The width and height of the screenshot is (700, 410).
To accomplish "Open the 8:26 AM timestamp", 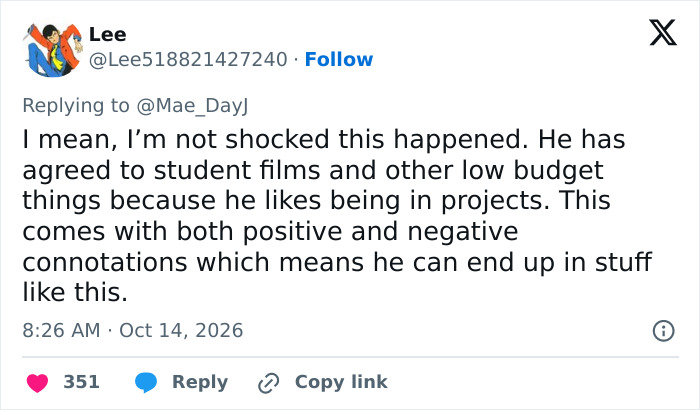I will pyautogui.click(x=61, y=331).
